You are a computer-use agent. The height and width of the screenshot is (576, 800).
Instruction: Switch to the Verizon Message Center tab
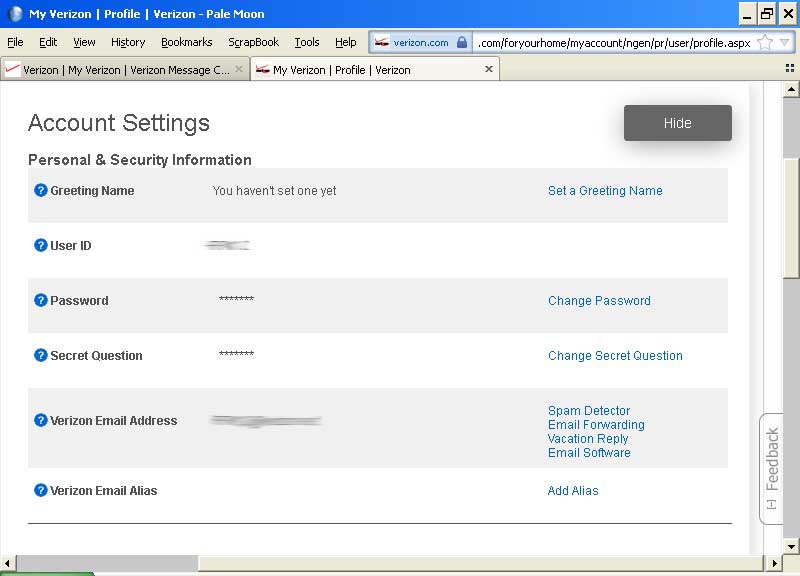[x=125, y=69]
